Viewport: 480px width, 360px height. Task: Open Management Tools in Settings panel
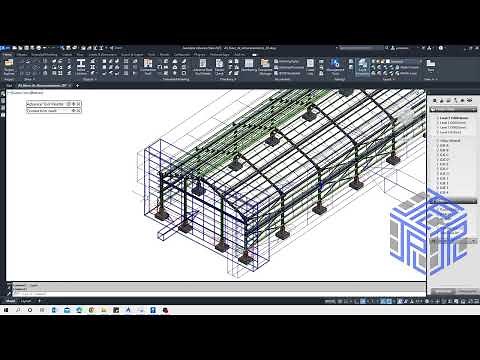tap(335, 66)
